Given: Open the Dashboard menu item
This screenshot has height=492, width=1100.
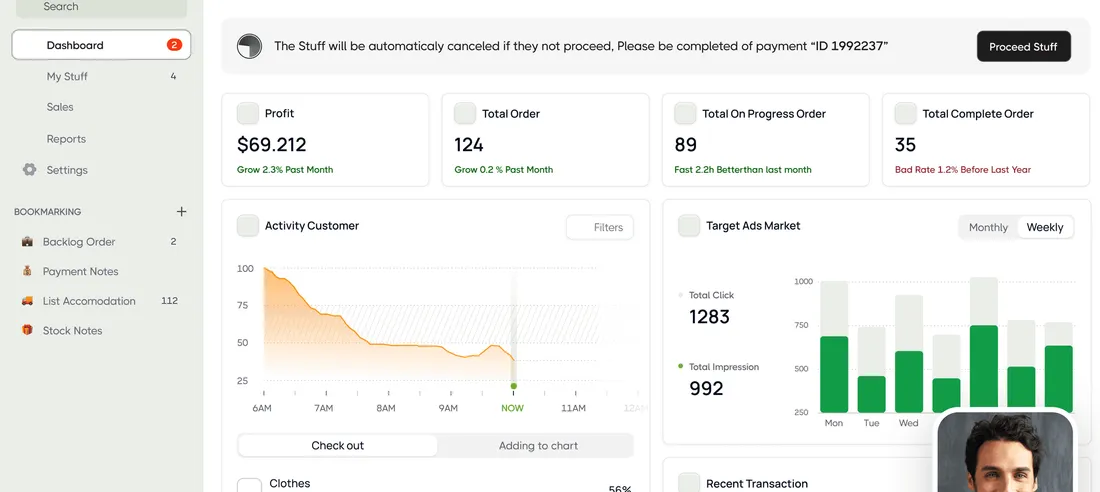Looking at the screenshot, I should (x=101, y=45).
